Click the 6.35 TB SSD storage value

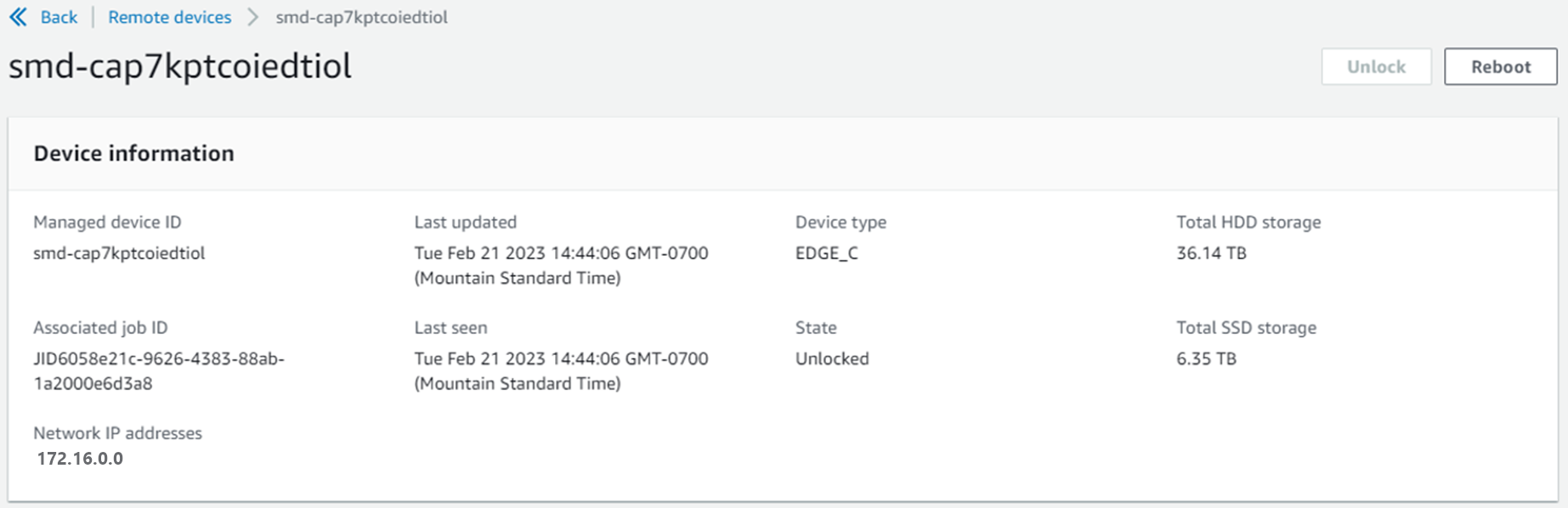click(1206, 358)
